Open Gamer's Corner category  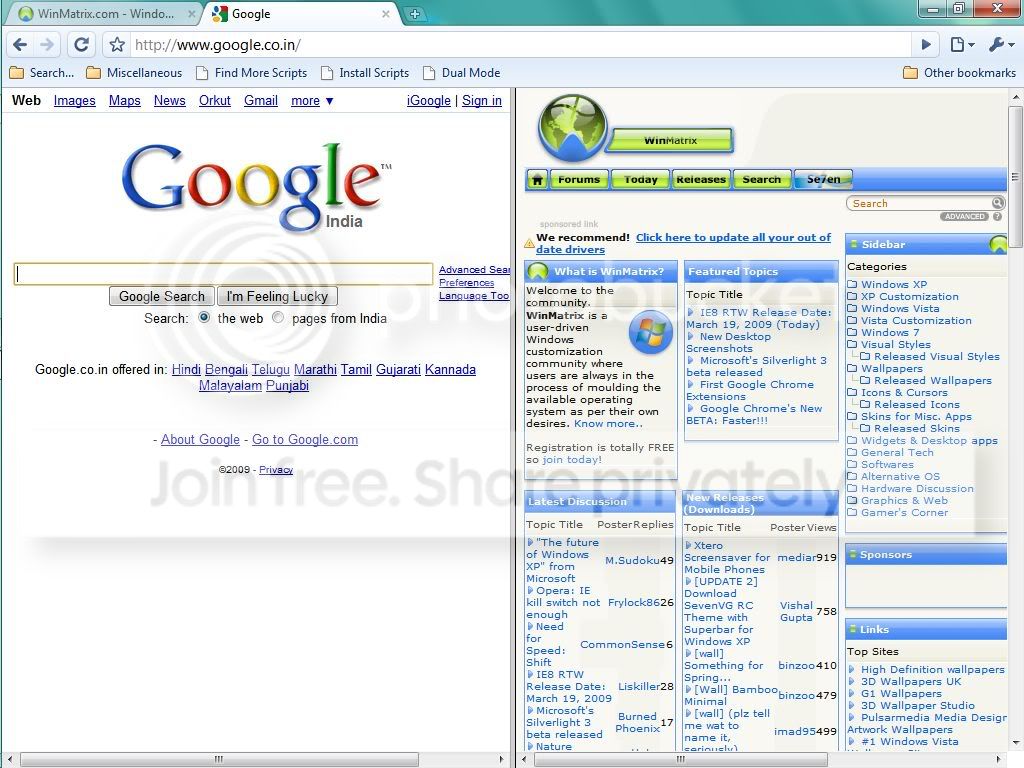pyautogui.click(x=897, y=513)
